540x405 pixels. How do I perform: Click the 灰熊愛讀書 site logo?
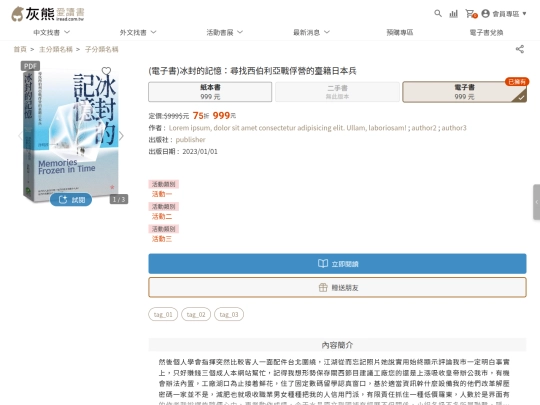48,14
